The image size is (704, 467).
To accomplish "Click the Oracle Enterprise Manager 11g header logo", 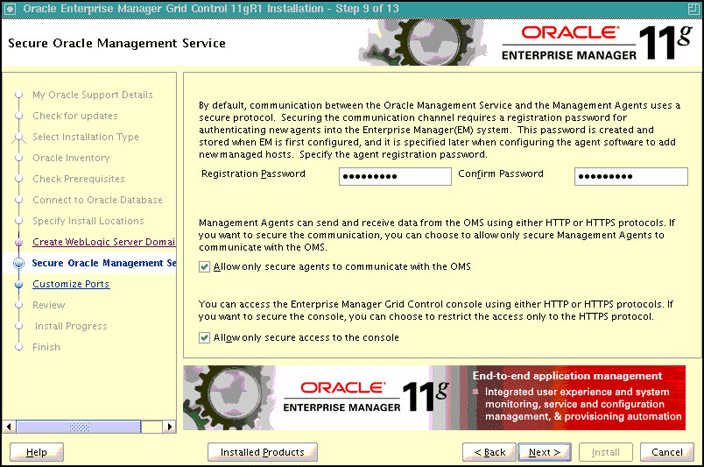I will point(597,43).
